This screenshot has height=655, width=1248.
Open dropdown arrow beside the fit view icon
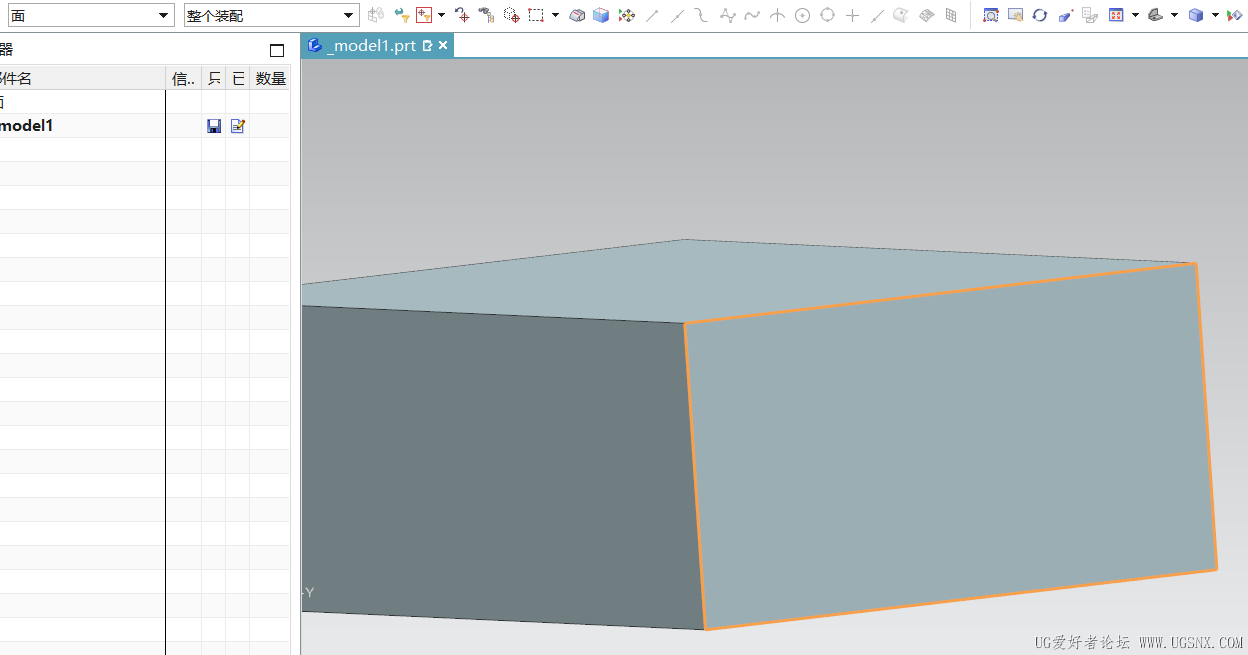[x=1135, y=15]
